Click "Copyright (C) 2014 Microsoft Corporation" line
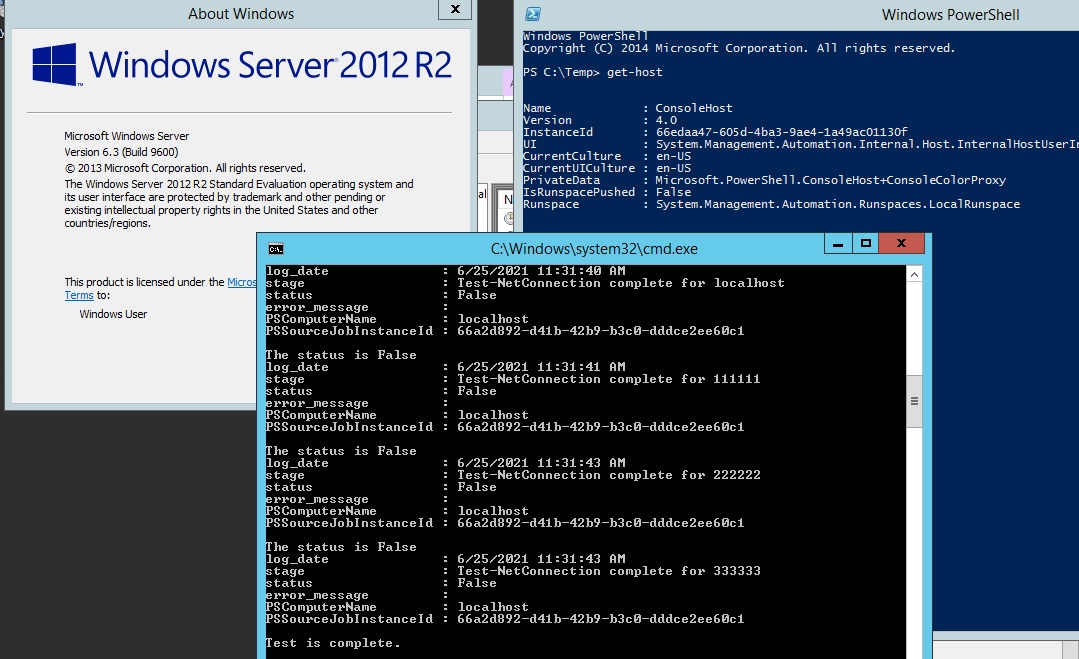Image resolution: width=1079 pixels, height=659 pixels. point(738,48)
